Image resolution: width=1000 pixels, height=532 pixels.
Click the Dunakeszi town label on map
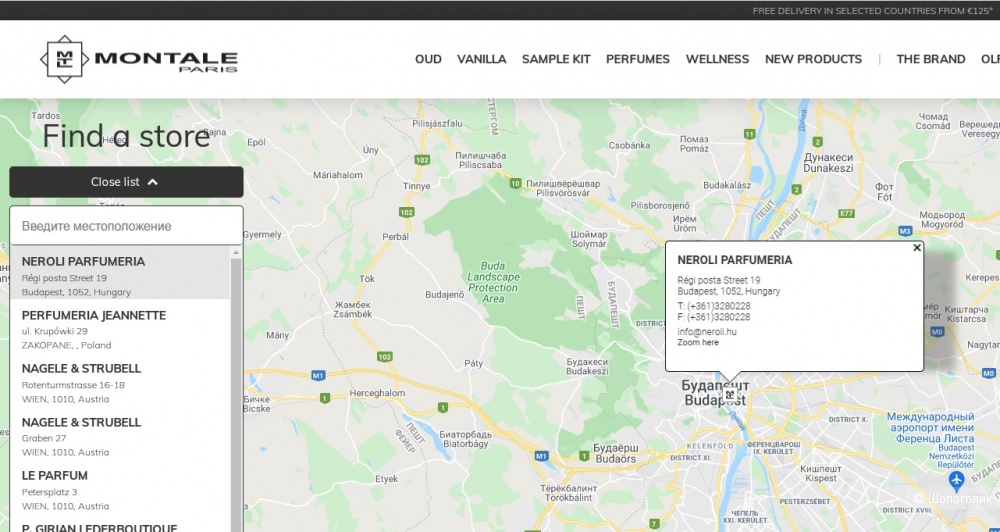click(828, 163)
